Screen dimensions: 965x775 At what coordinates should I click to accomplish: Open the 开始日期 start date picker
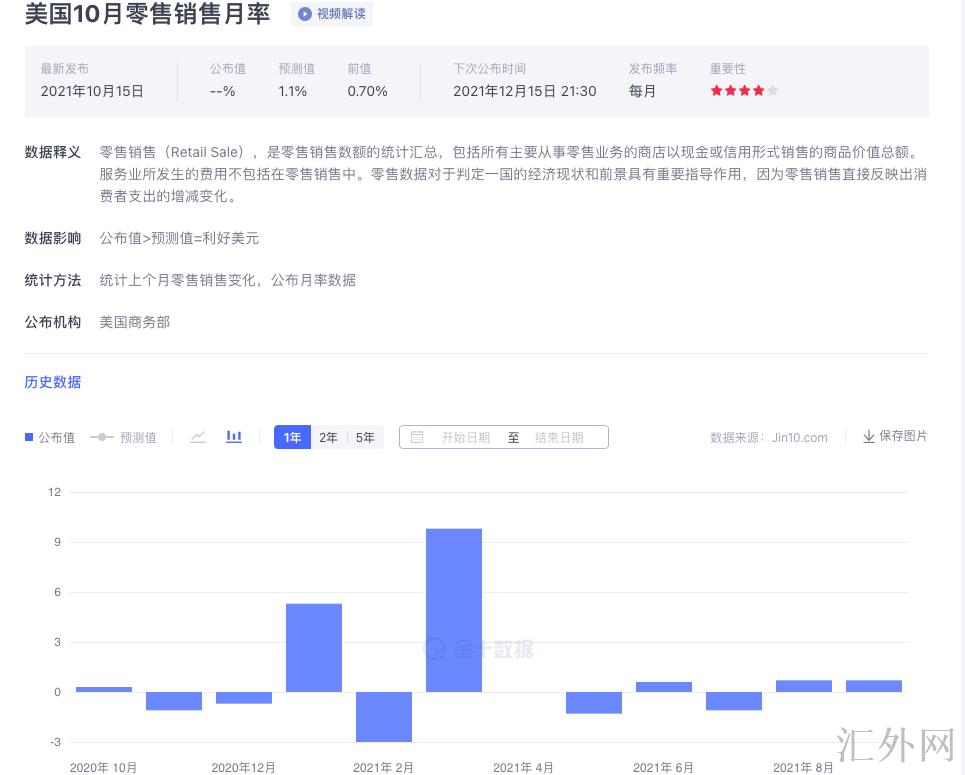coord(466,437)
